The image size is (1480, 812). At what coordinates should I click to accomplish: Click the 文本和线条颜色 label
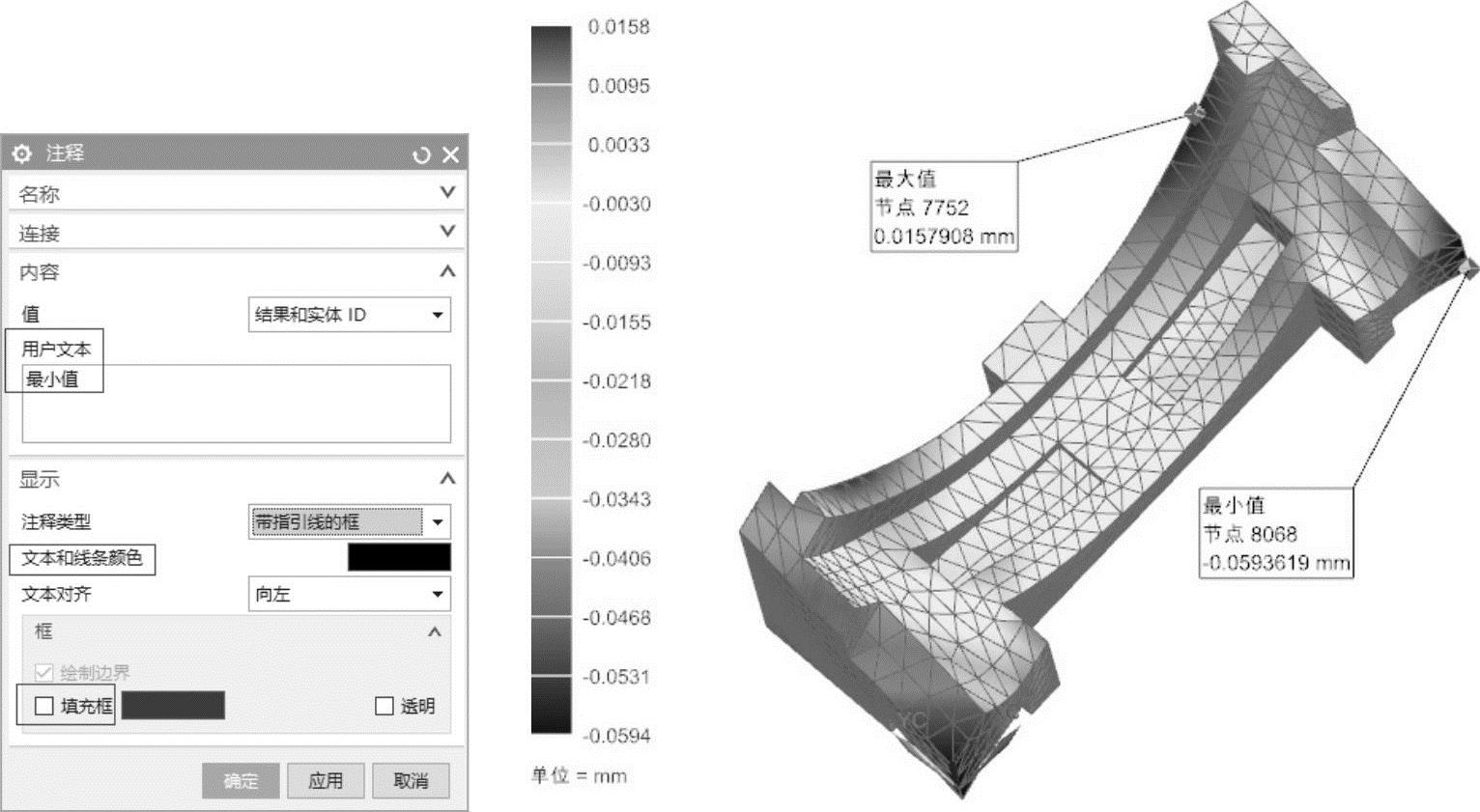[x=82, y=558]
